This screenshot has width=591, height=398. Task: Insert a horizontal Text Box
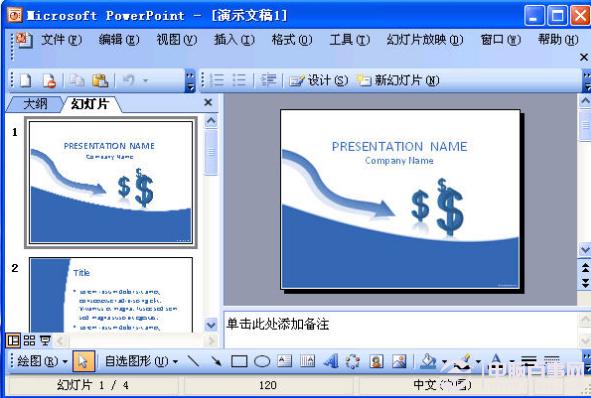tap(285, 361)
